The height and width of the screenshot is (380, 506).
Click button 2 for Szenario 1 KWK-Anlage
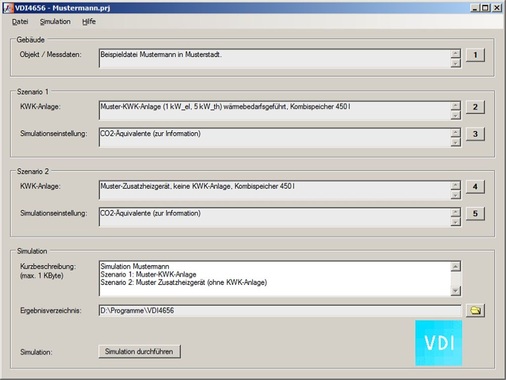click(475, 107)
